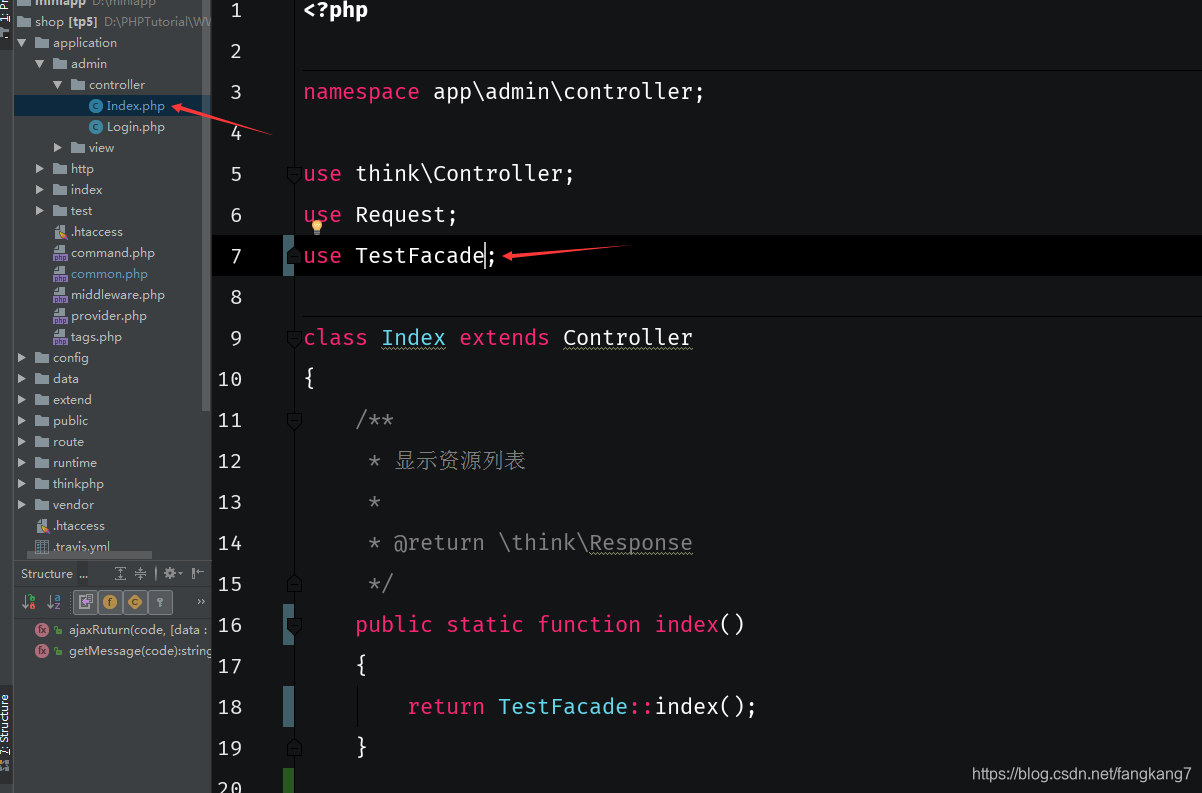Select root .htaccess file below vendor
The height and width of the screenshot is (793, 1202).
pos(79,526)
